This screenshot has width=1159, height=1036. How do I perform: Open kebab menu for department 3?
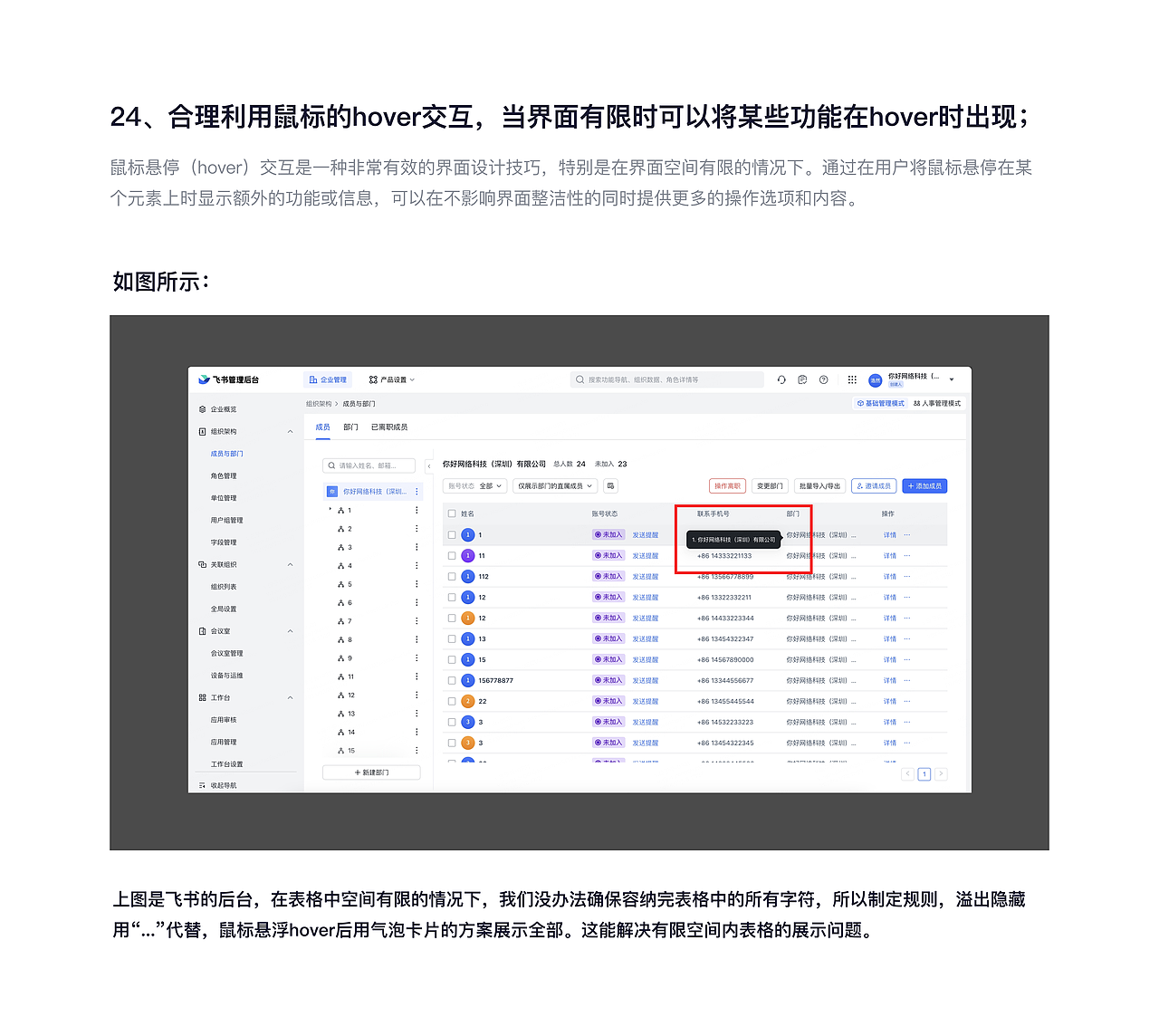(417, 547)
